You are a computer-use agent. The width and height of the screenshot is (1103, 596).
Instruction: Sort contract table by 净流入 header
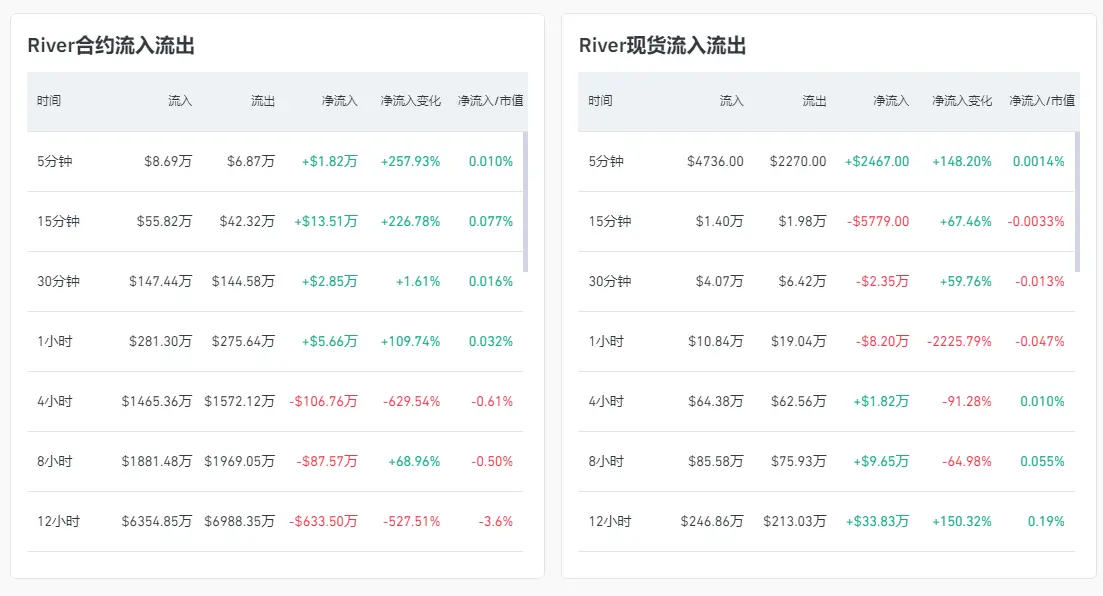pyautogui.click(x=340, y=101)
